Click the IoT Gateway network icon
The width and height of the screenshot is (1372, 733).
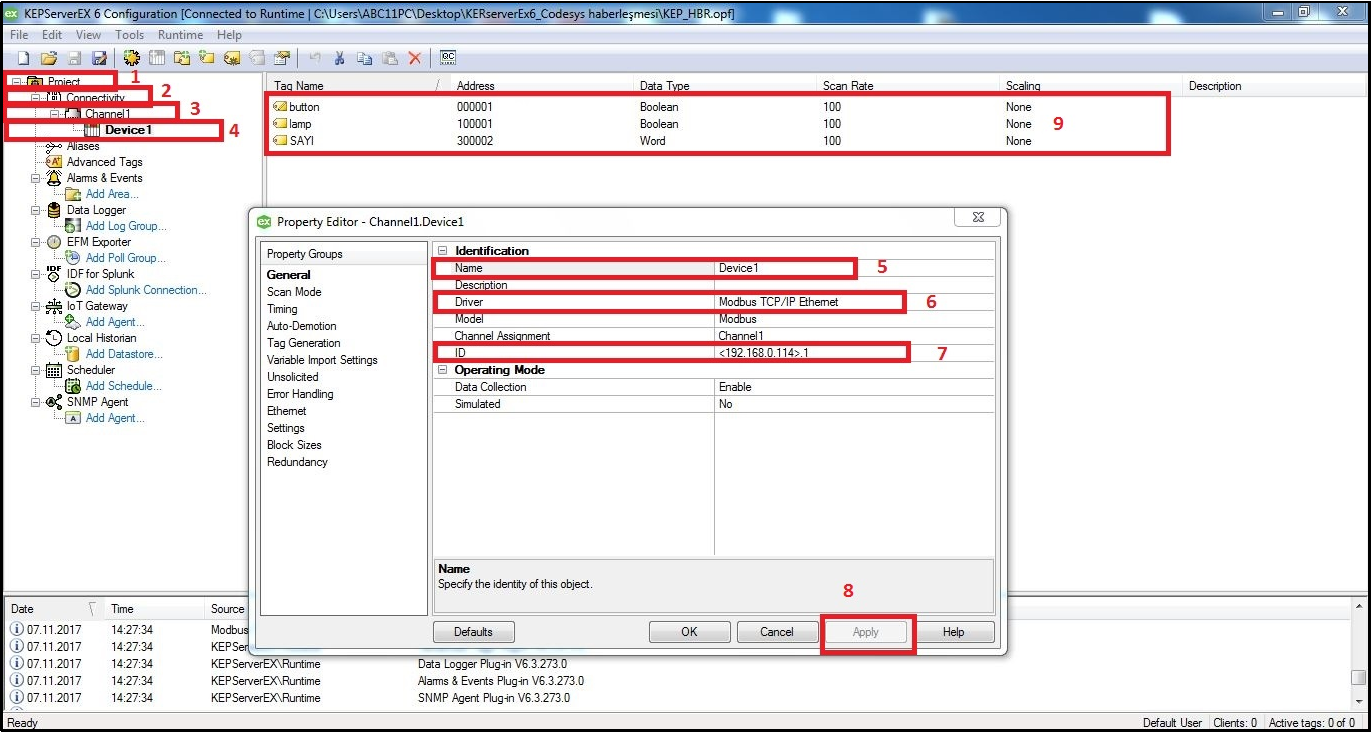(54, 306)
